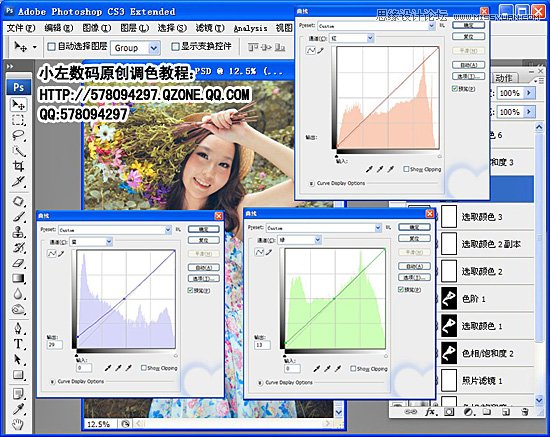Click Options button in blue channel Curves dialog
The width and height of the screenshot is (550, 437).
coord(204,278)
